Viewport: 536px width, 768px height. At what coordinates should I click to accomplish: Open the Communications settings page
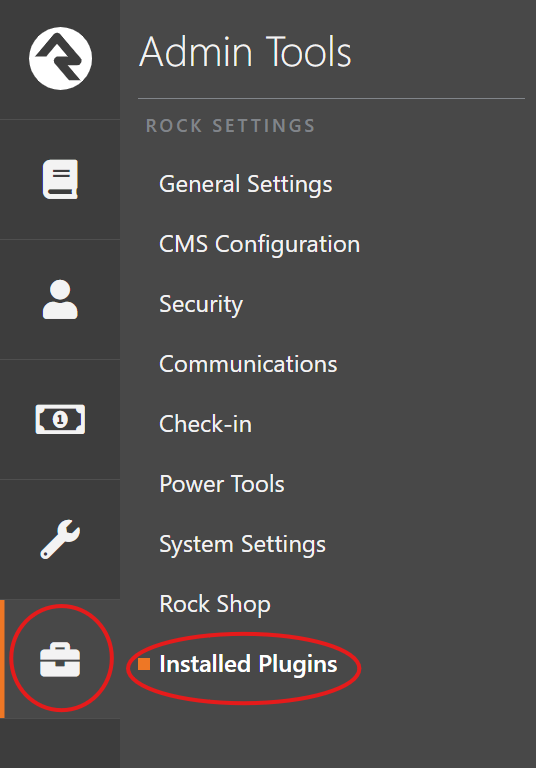(248, 364)
